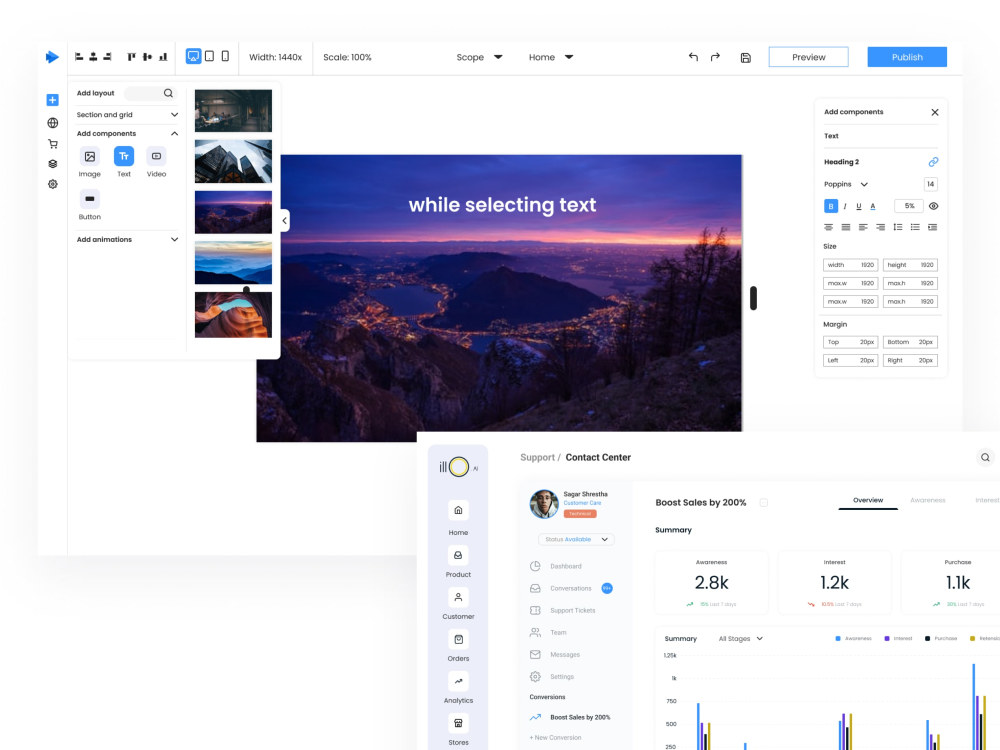Center-align the text paragraph
The width and height of the screenshot is (1000, 750).
[x=828, y=227]
